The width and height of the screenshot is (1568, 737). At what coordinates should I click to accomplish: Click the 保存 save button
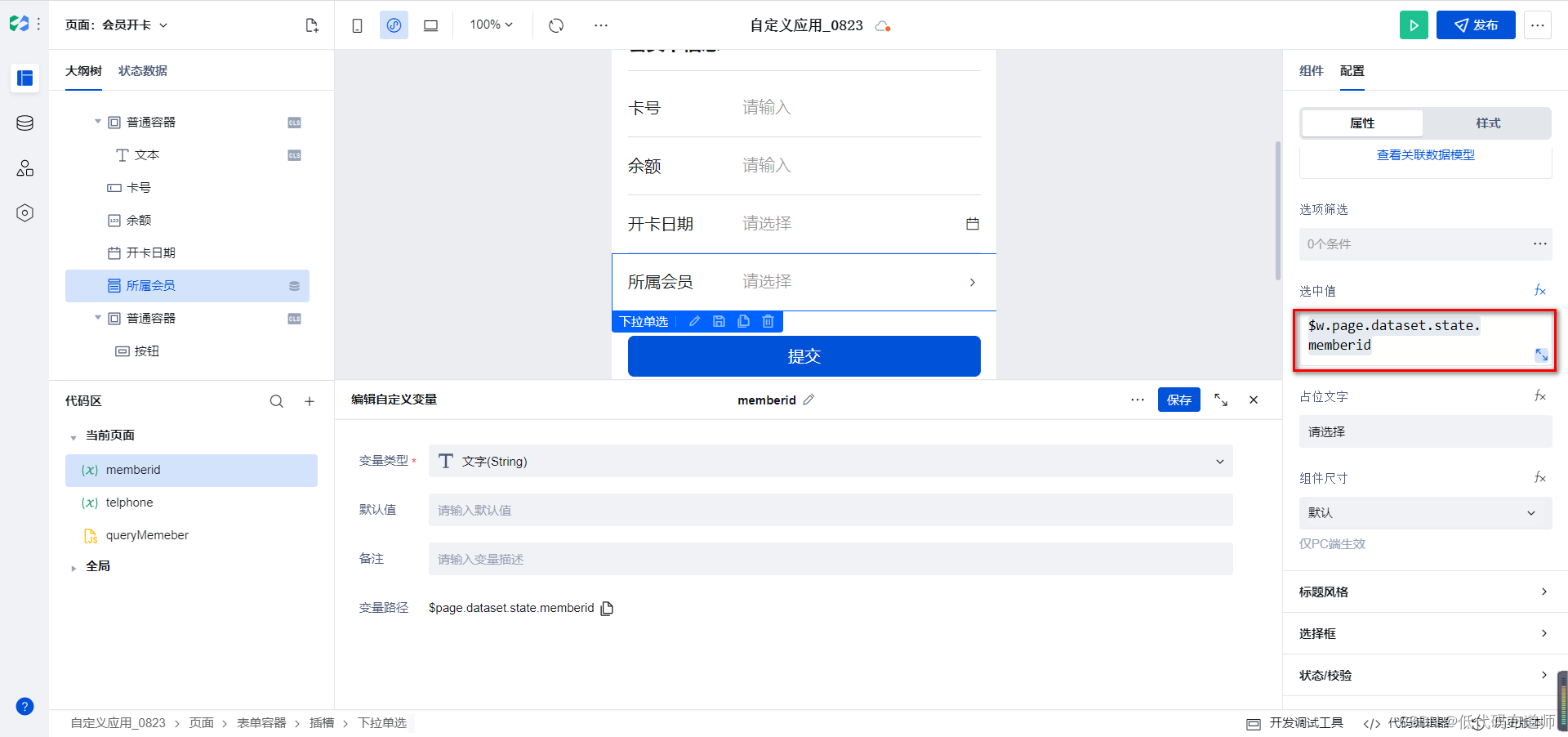coord(1178,400)
